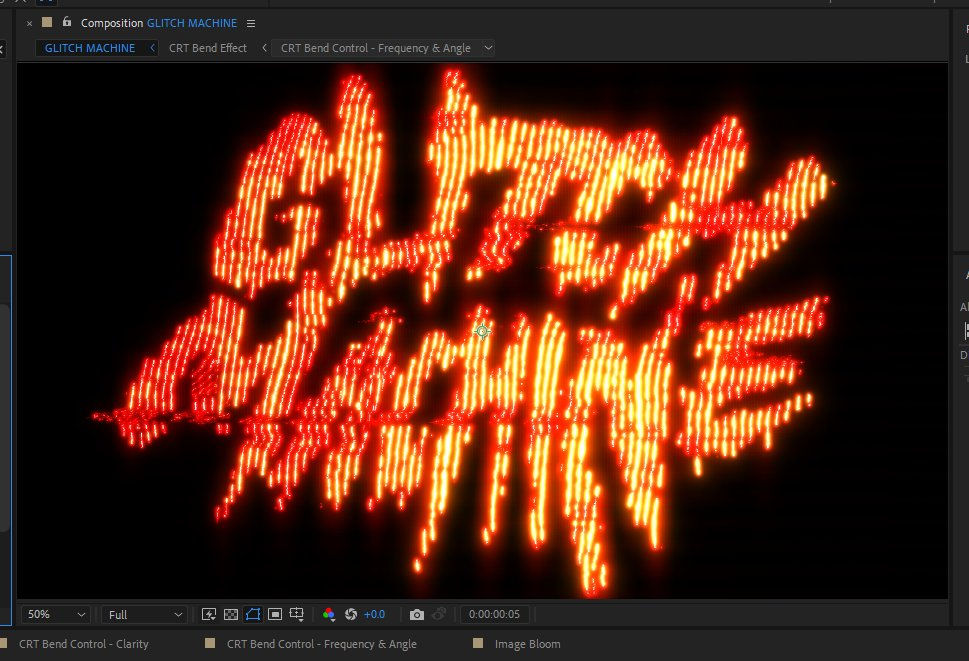Enable Region of Interest
The height and width of the screenshot is (661, 969).
pos(275,614)
